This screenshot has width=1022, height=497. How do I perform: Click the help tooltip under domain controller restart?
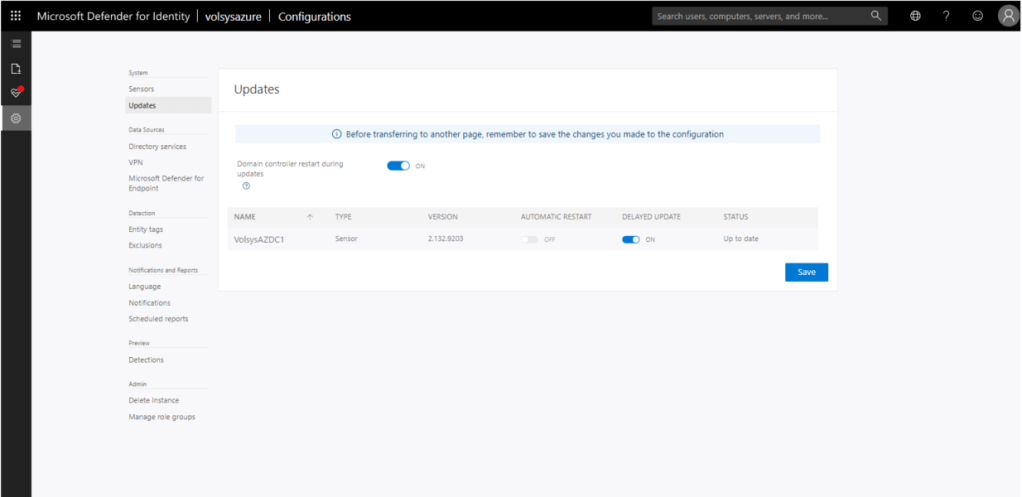point(246,185)
